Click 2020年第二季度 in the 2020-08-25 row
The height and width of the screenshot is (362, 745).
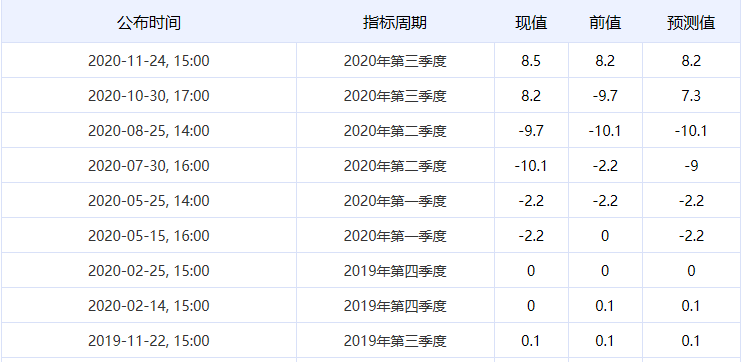coord(395,131)
